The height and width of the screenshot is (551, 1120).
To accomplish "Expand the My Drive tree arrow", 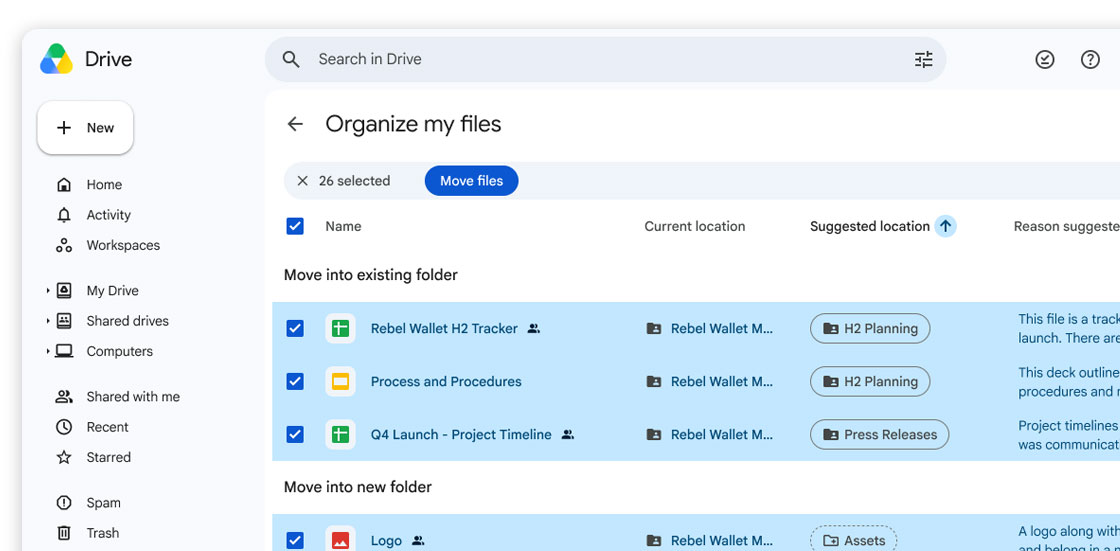I will (x=48, y=291).
